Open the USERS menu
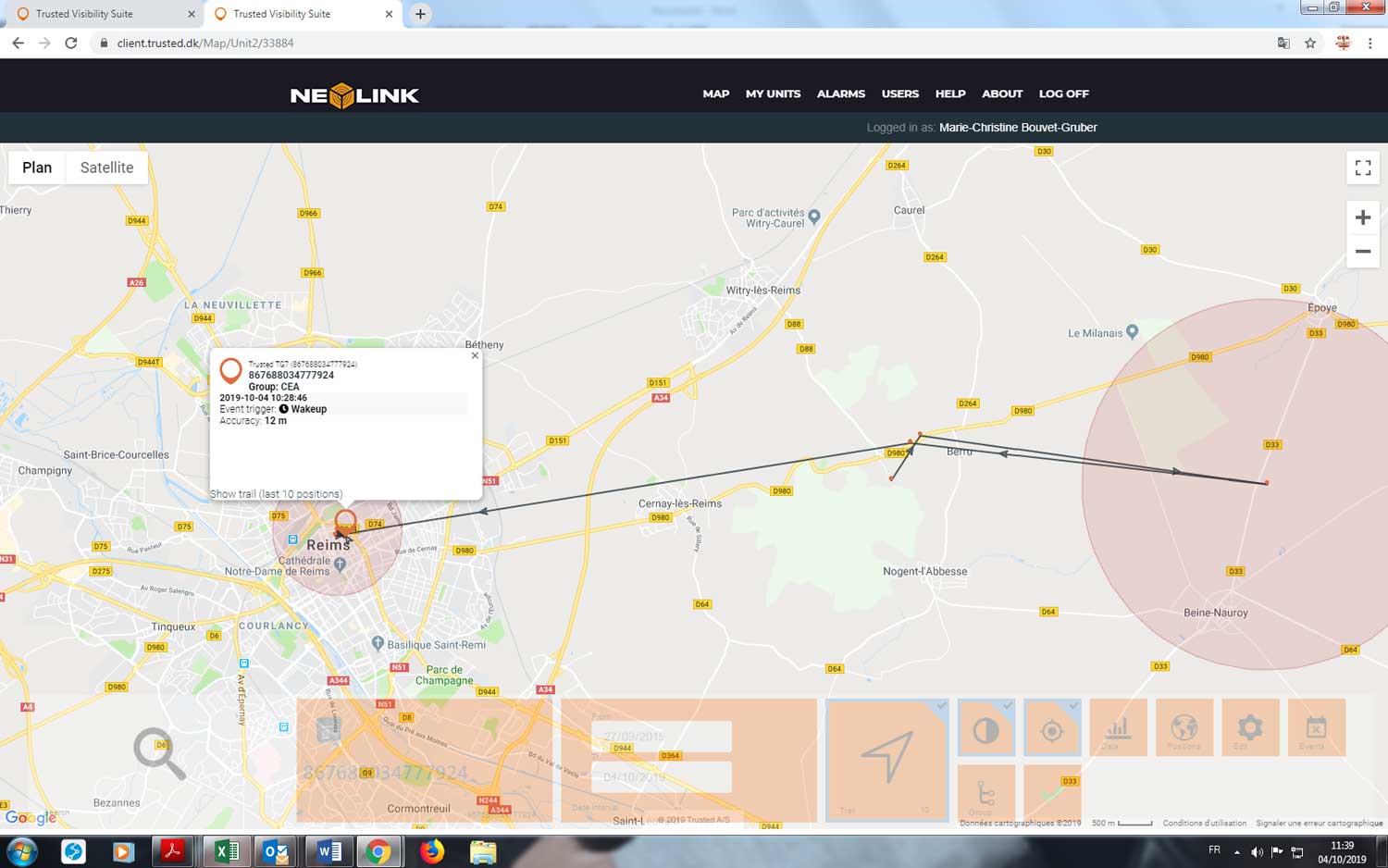 coord(899,93)
